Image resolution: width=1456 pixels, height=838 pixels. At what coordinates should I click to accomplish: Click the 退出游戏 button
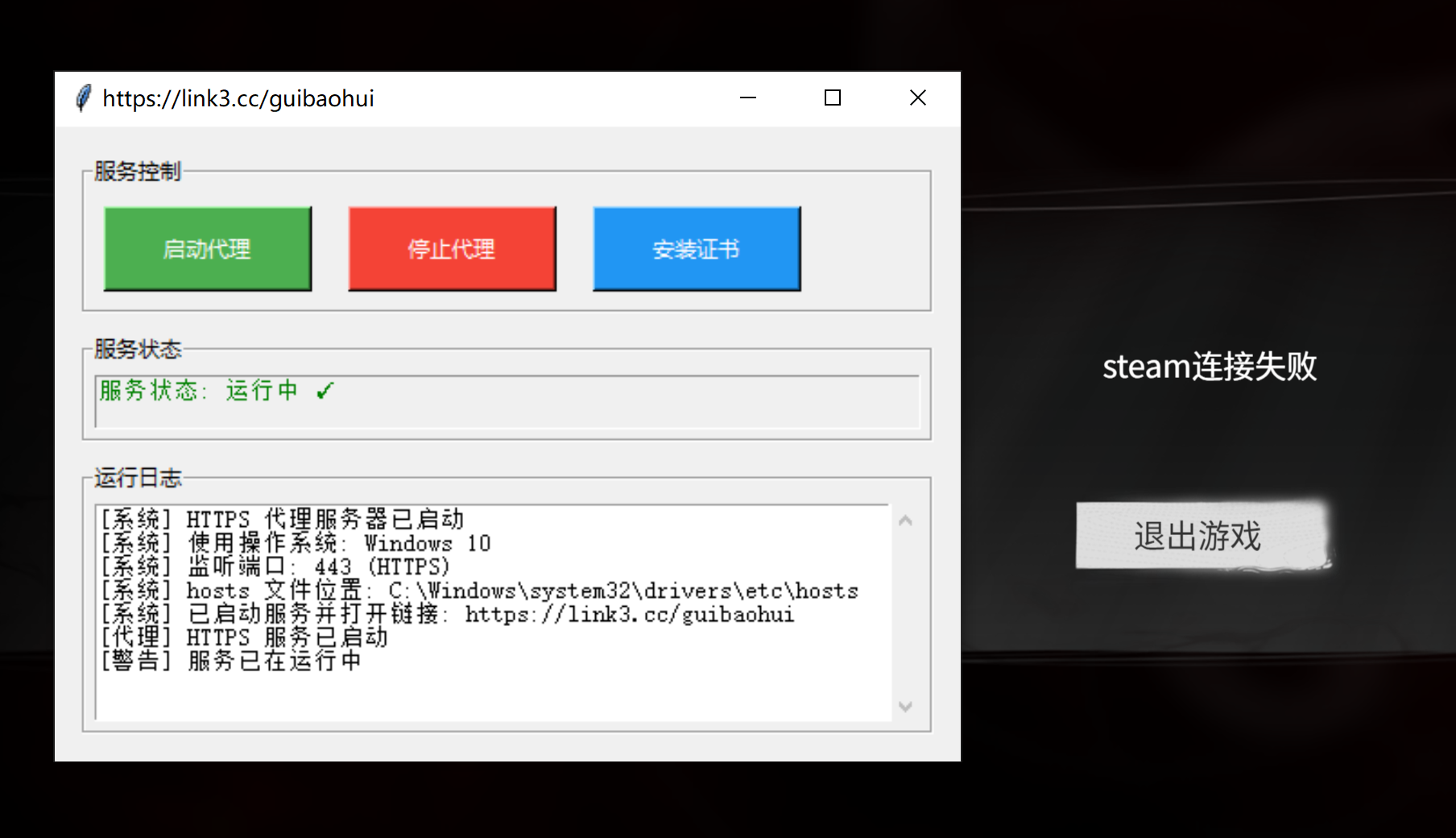pos(1198,536)
